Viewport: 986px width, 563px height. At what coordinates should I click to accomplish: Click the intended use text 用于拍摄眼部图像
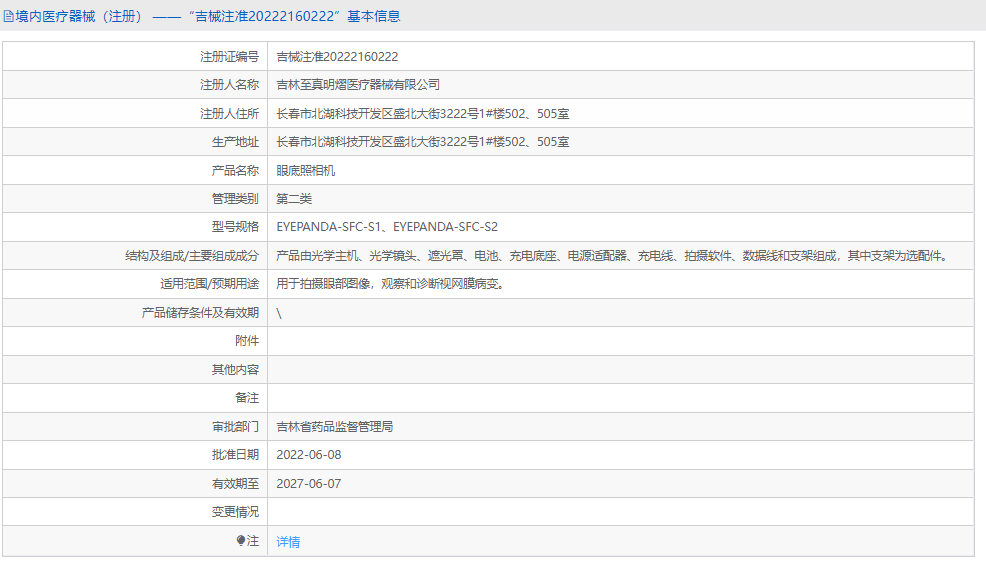(x=391, y=284)
